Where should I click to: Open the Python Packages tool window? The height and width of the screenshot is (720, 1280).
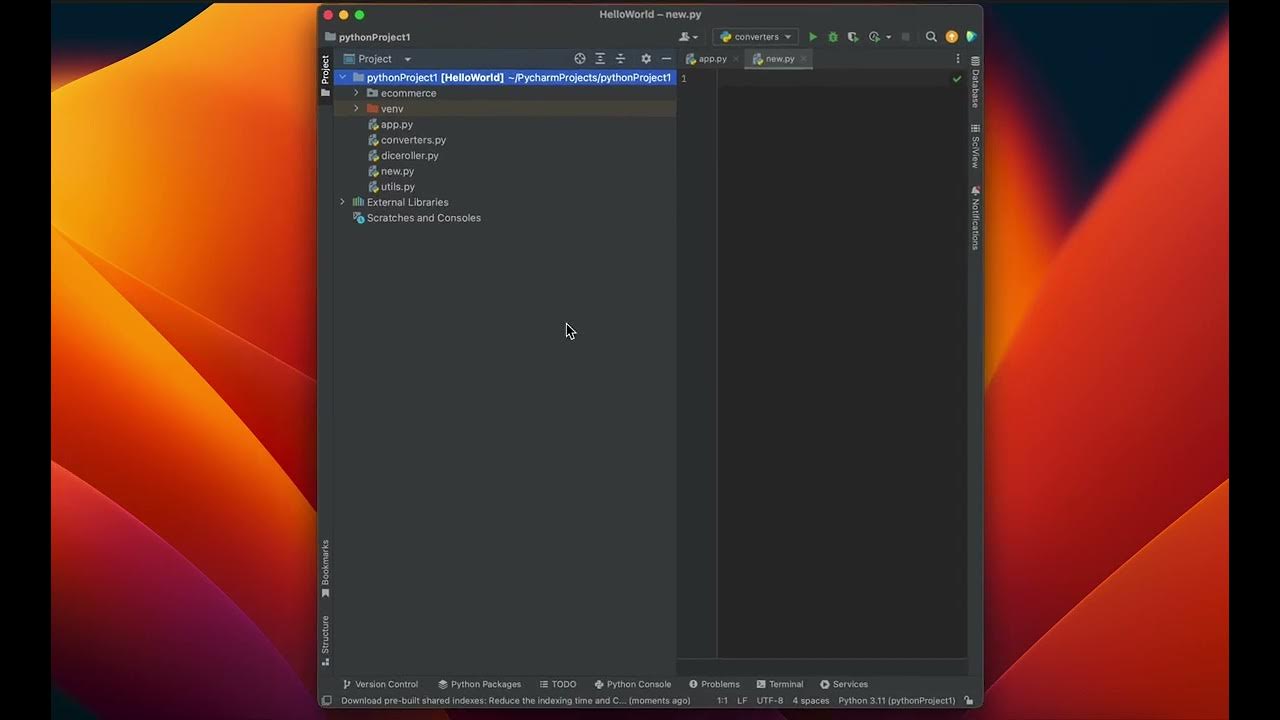coord(480,685)
